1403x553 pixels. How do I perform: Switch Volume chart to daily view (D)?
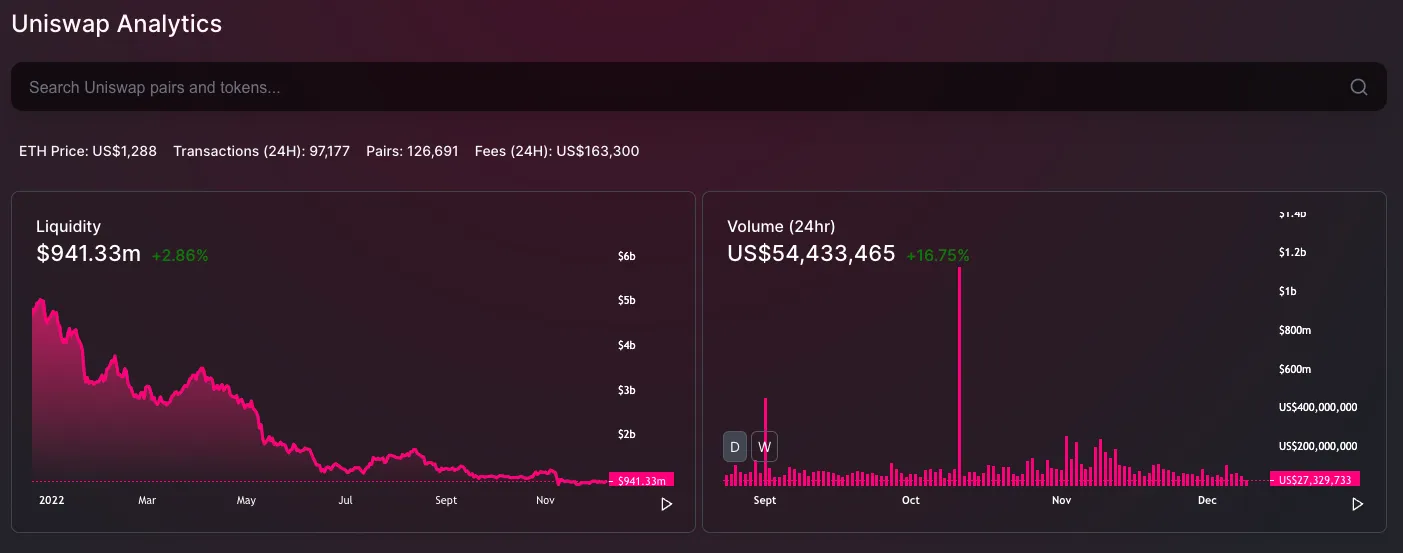click(735, 446)
